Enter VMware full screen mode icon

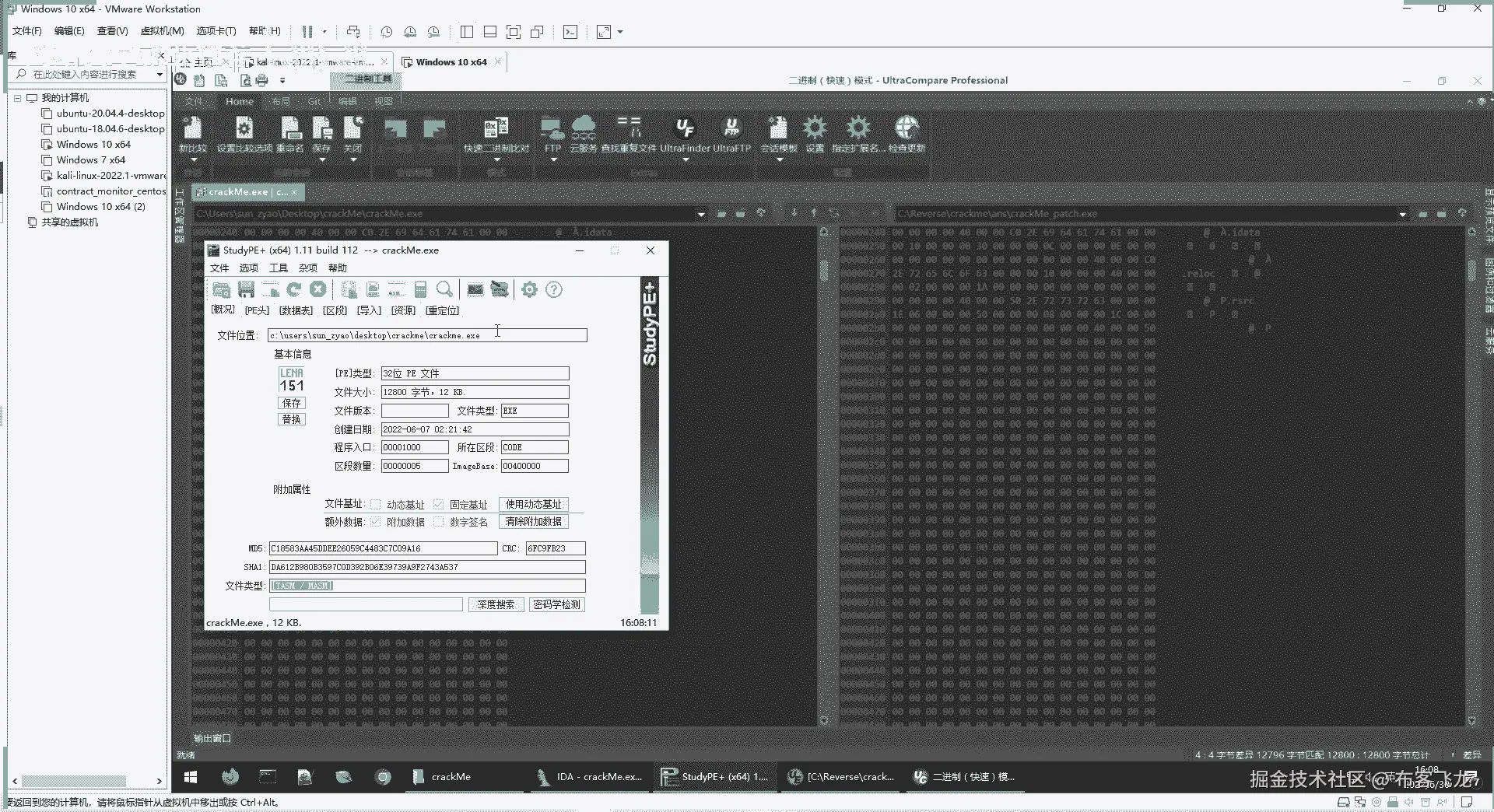coord(514,32)
